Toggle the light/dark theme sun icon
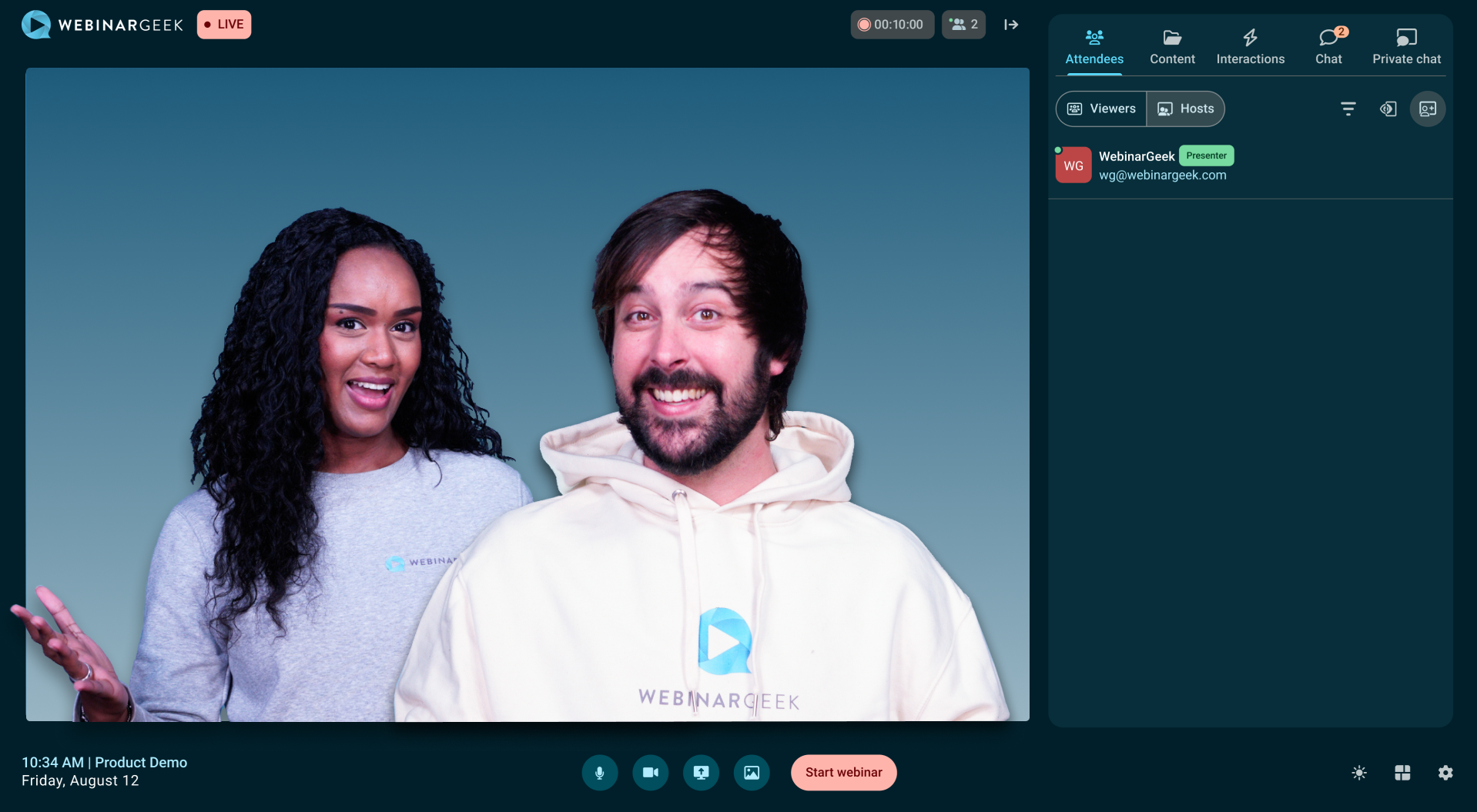 pyautogui.click(x=1359, y=773)
